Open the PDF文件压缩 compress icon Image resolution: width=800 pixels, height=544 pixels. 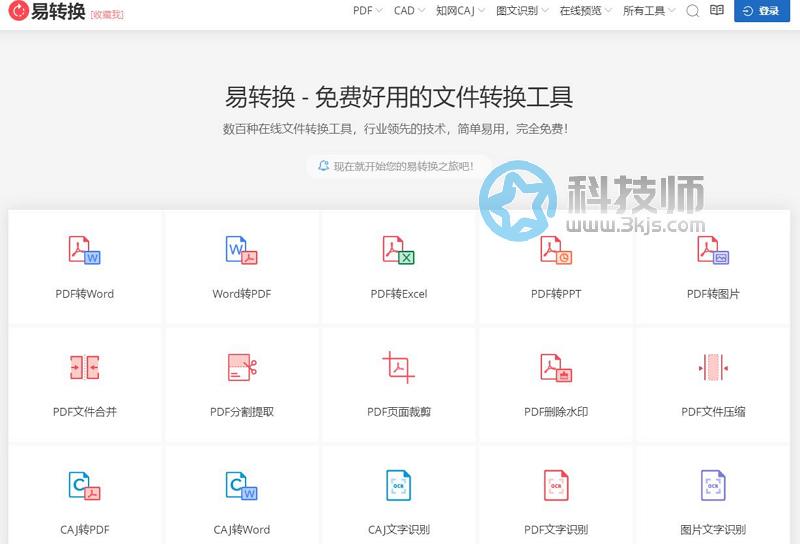coord(713,367)
